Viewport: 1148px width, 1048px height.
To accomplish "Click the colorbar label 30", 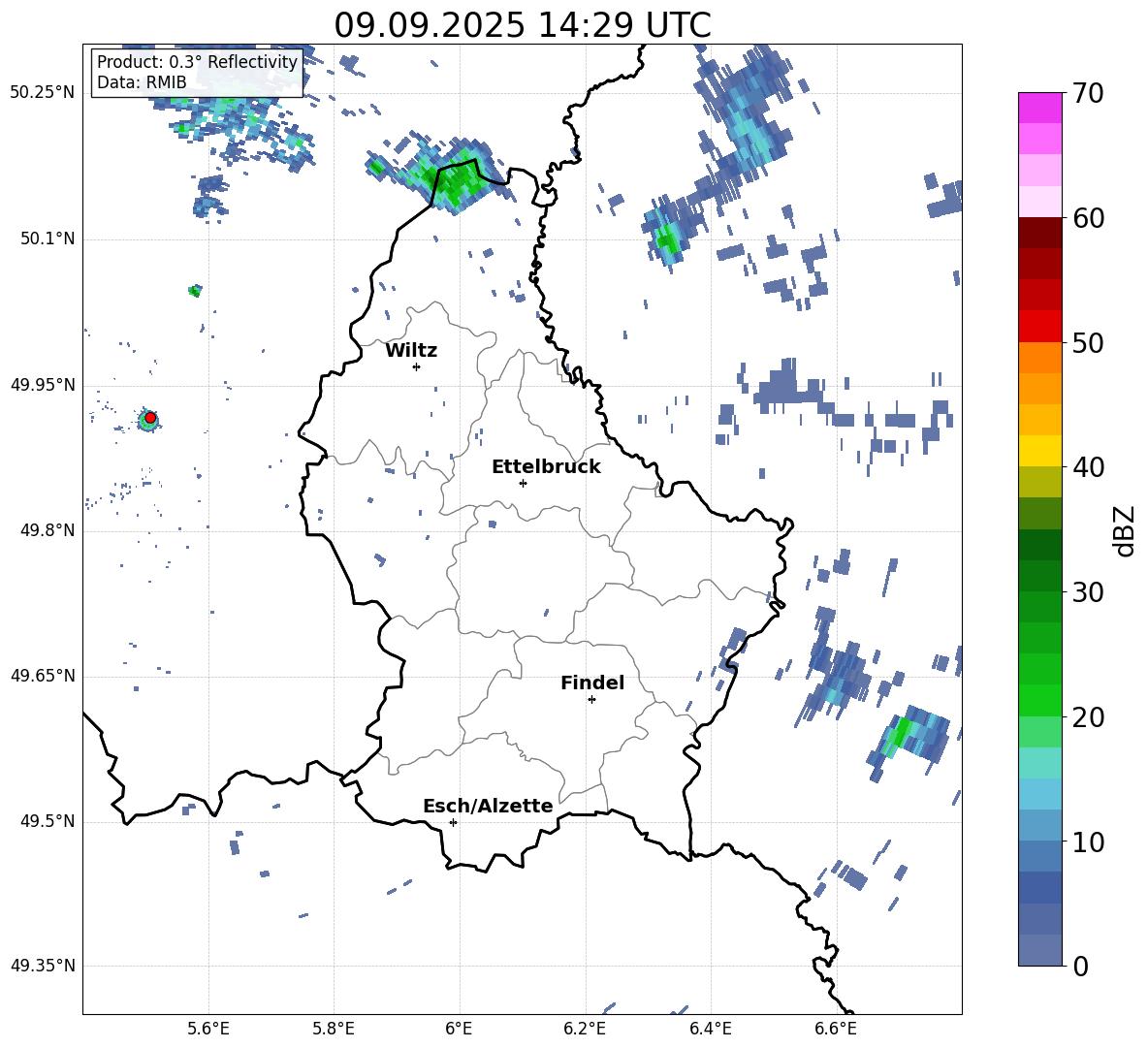I will pyautogui.click(x=1088, y=592).
